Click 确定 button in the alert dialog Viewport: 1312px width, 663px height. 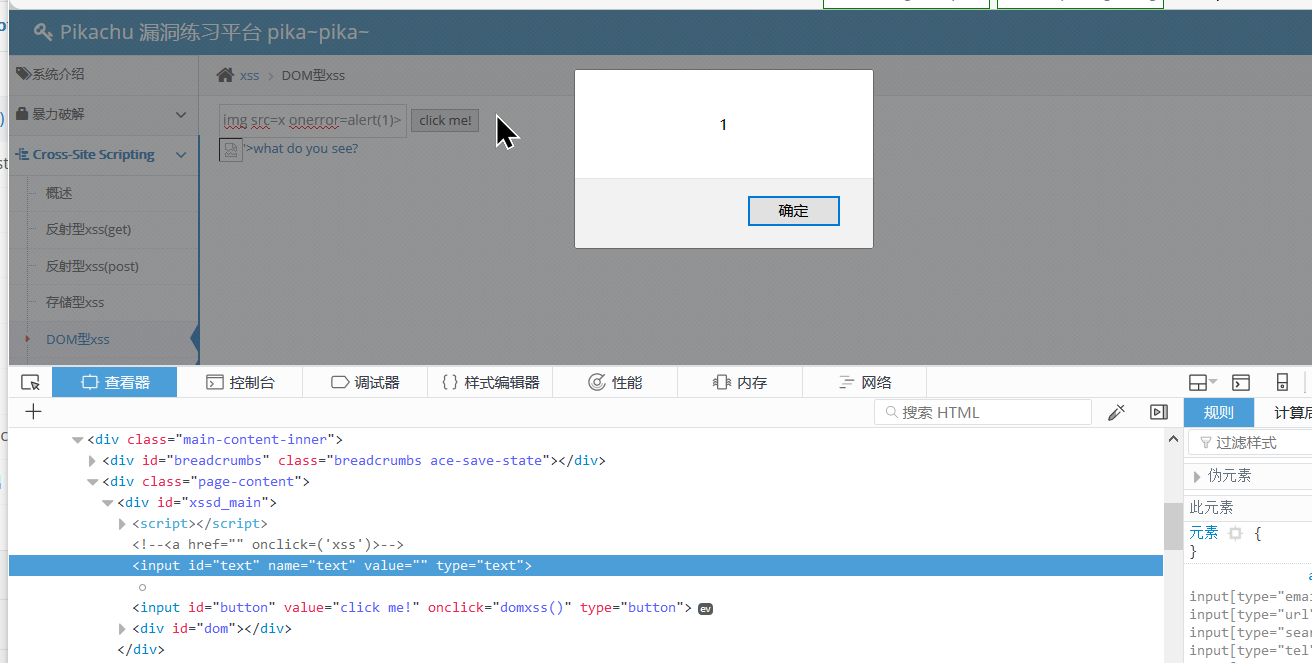794,211
